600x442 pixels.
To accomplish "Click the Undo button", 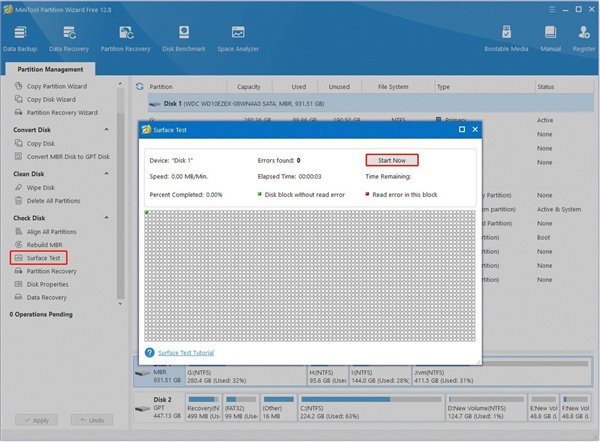I will coord(92,420).
